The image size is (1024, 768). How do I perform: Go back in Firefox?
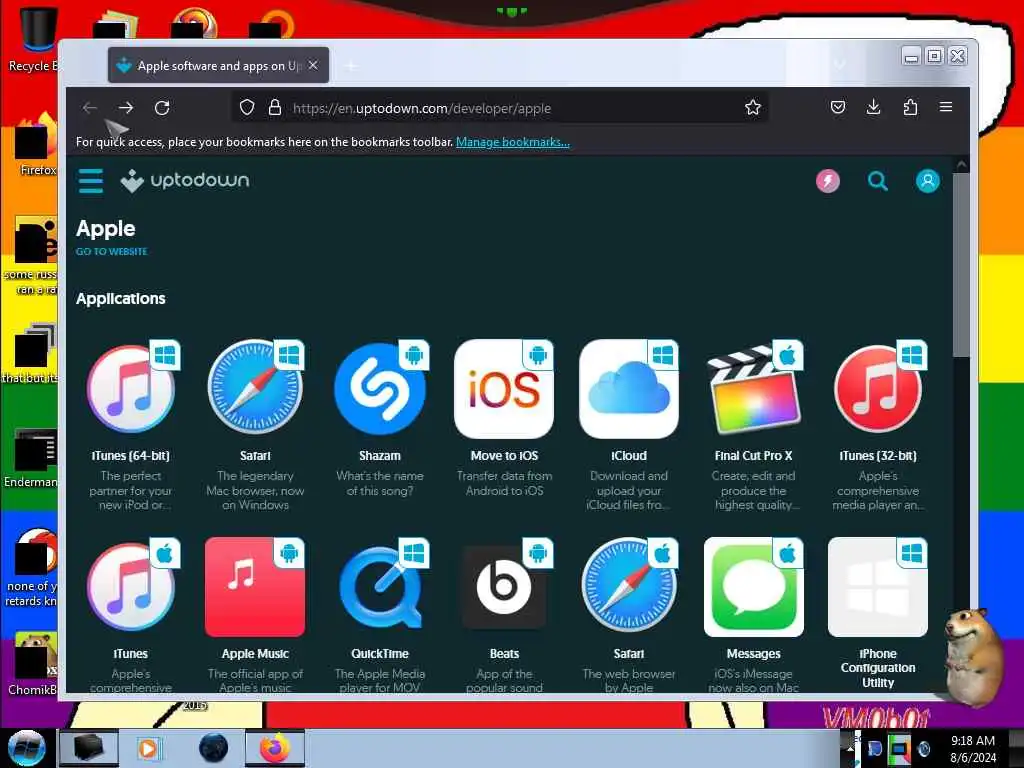90,108
